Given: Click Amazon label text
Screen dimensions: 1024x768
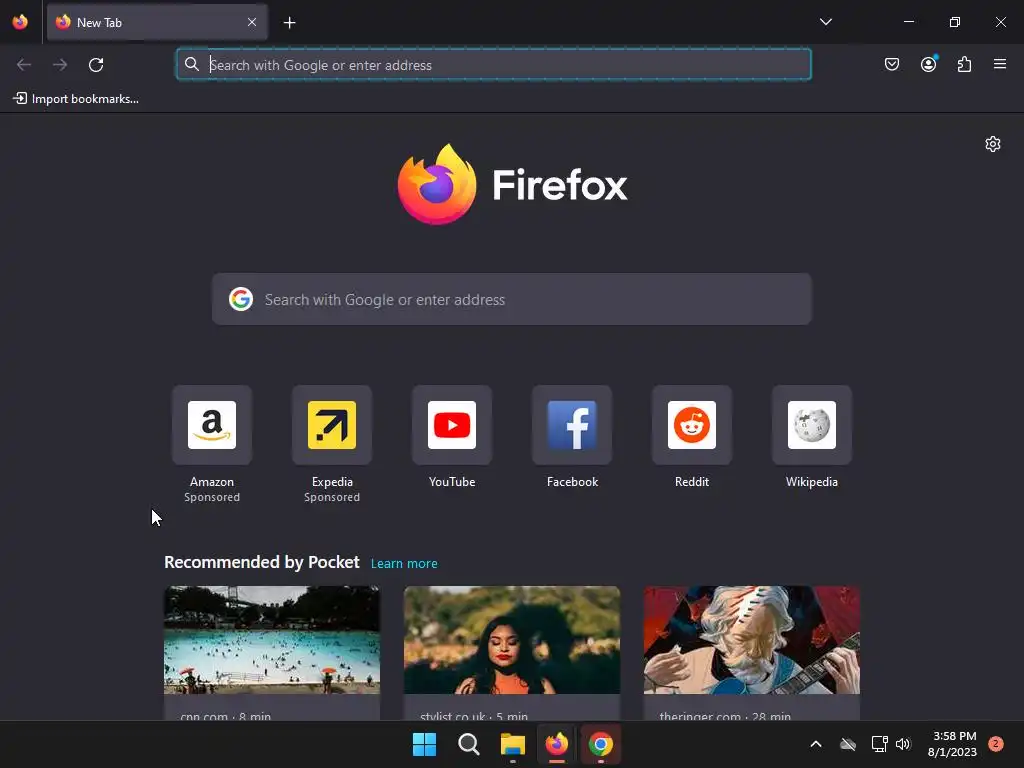Looking at the screenshot, I should [x=212, y=482].
